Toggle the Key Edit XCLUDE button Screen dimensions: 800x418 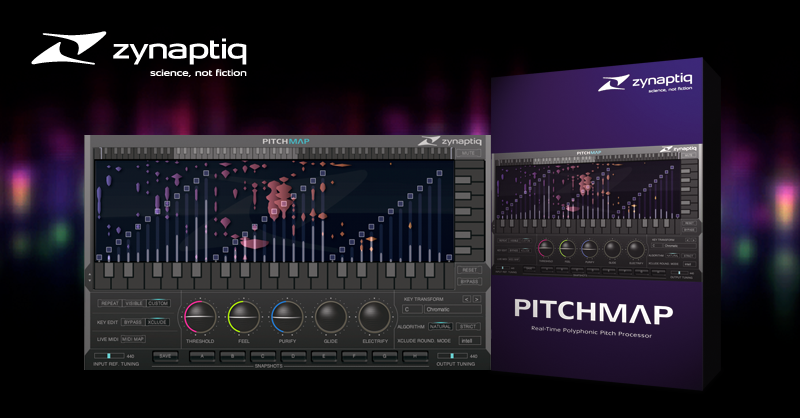click(x=157, y=322)
